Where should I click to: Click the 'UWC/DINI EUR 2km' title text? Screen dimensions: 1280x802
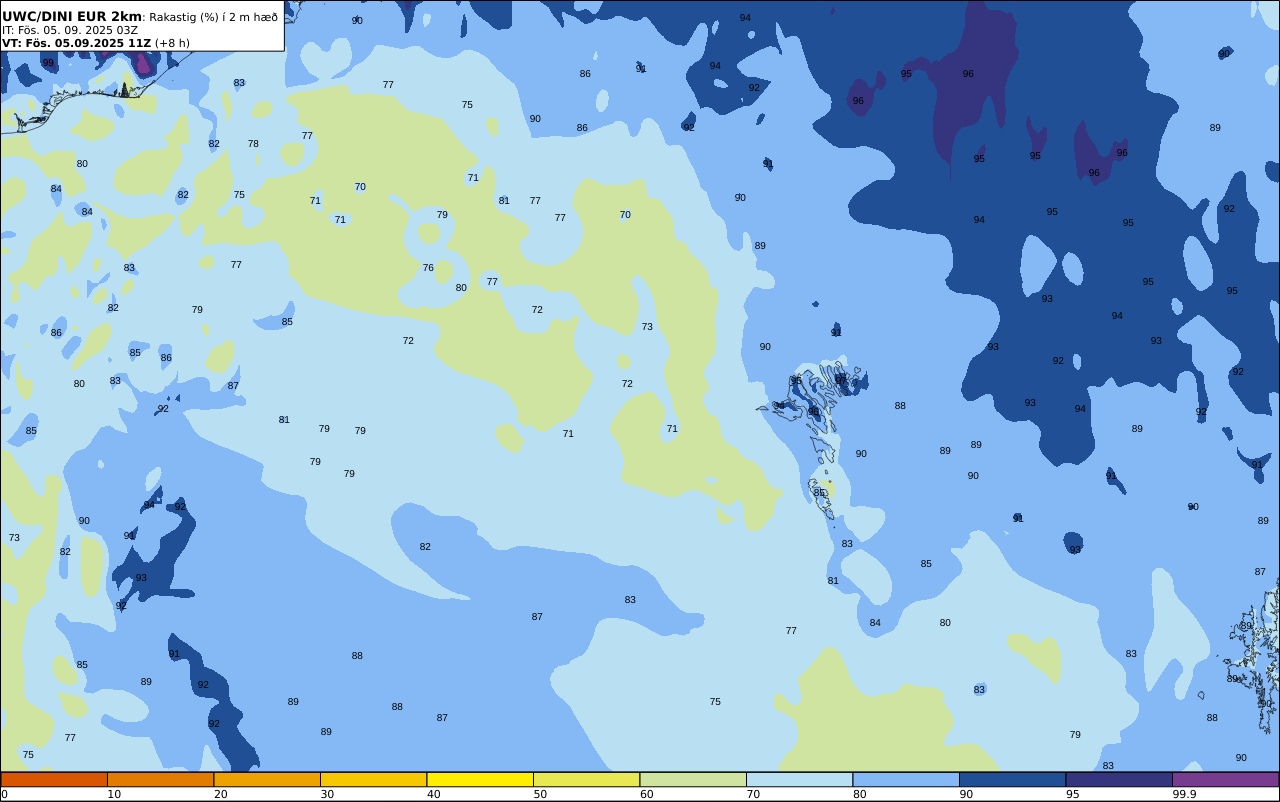click(72, 17)
